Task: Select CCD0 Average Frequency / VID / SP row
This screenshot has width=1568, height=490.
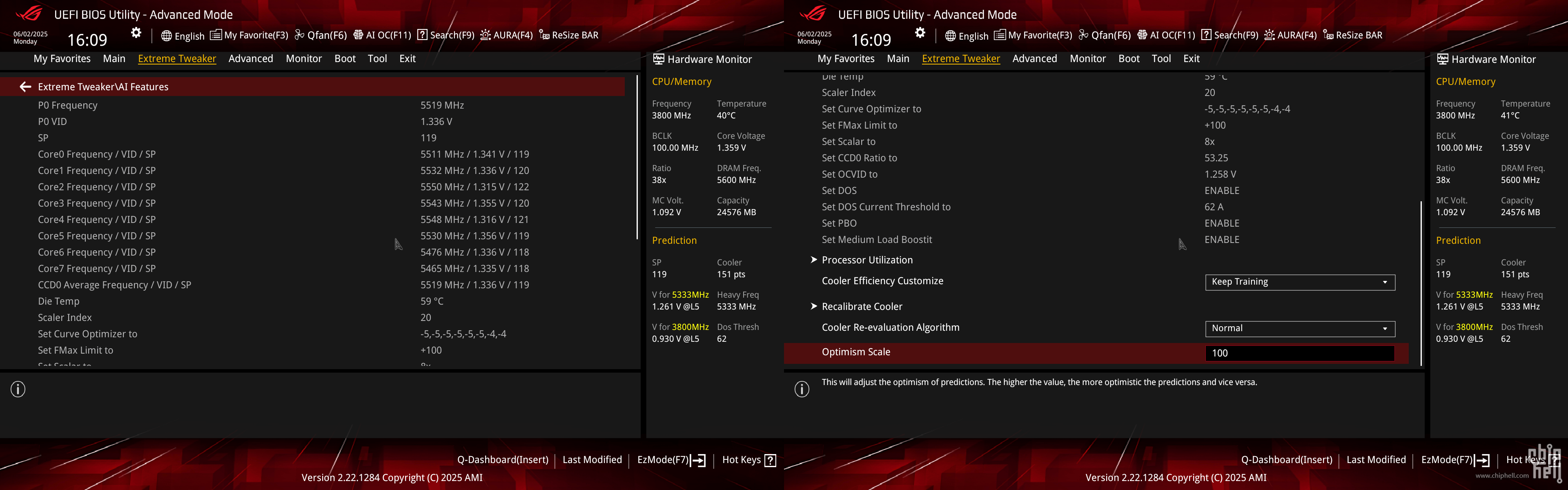Action: 312,285
